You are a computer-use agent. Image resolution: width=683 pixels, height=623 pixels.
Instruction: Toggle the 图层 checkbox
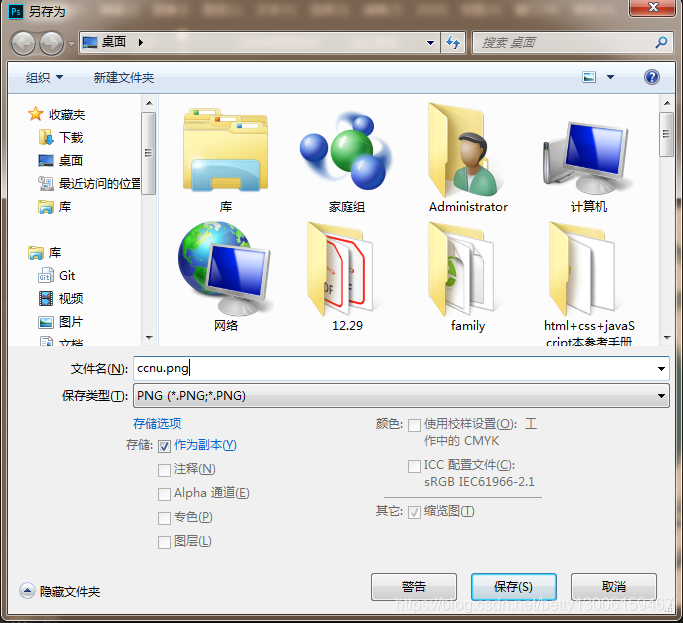click(164, 542)
